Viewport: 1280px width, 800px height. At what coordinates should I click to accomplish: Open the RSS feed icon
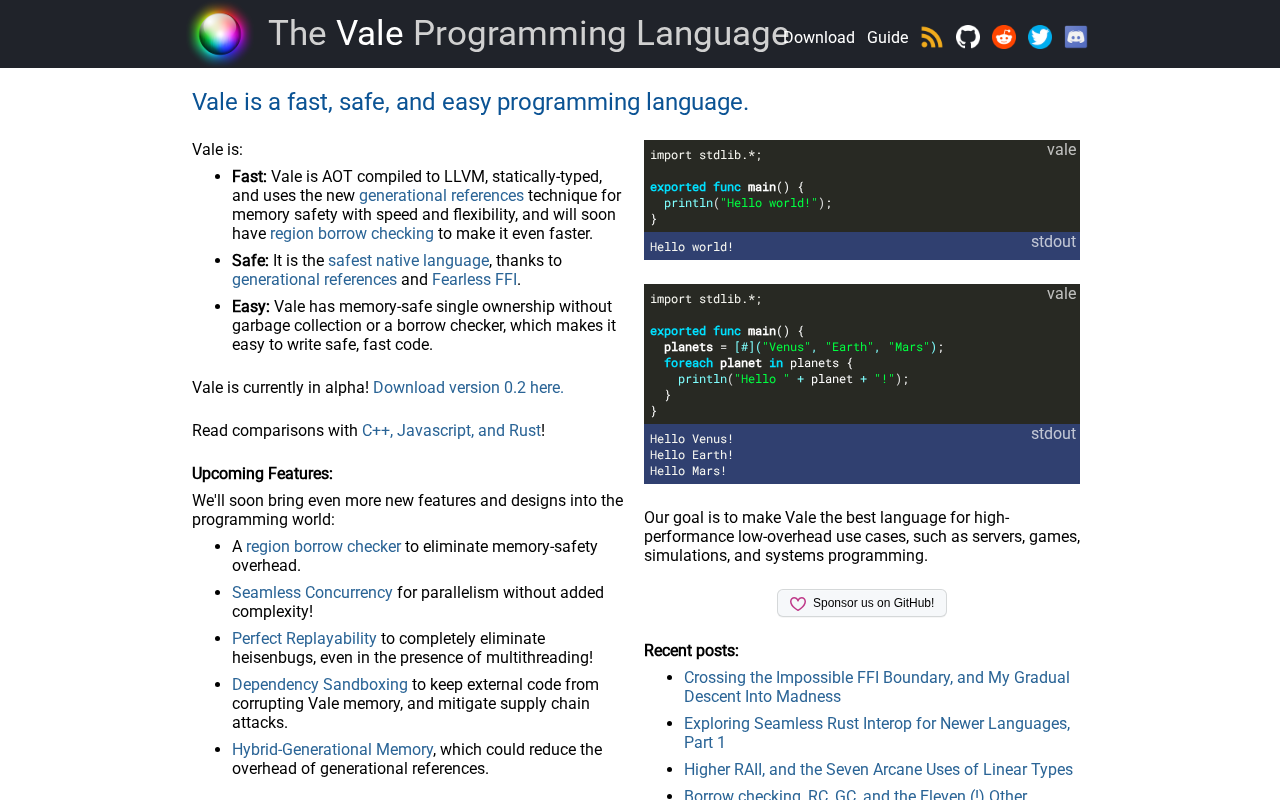click(932, 37)
